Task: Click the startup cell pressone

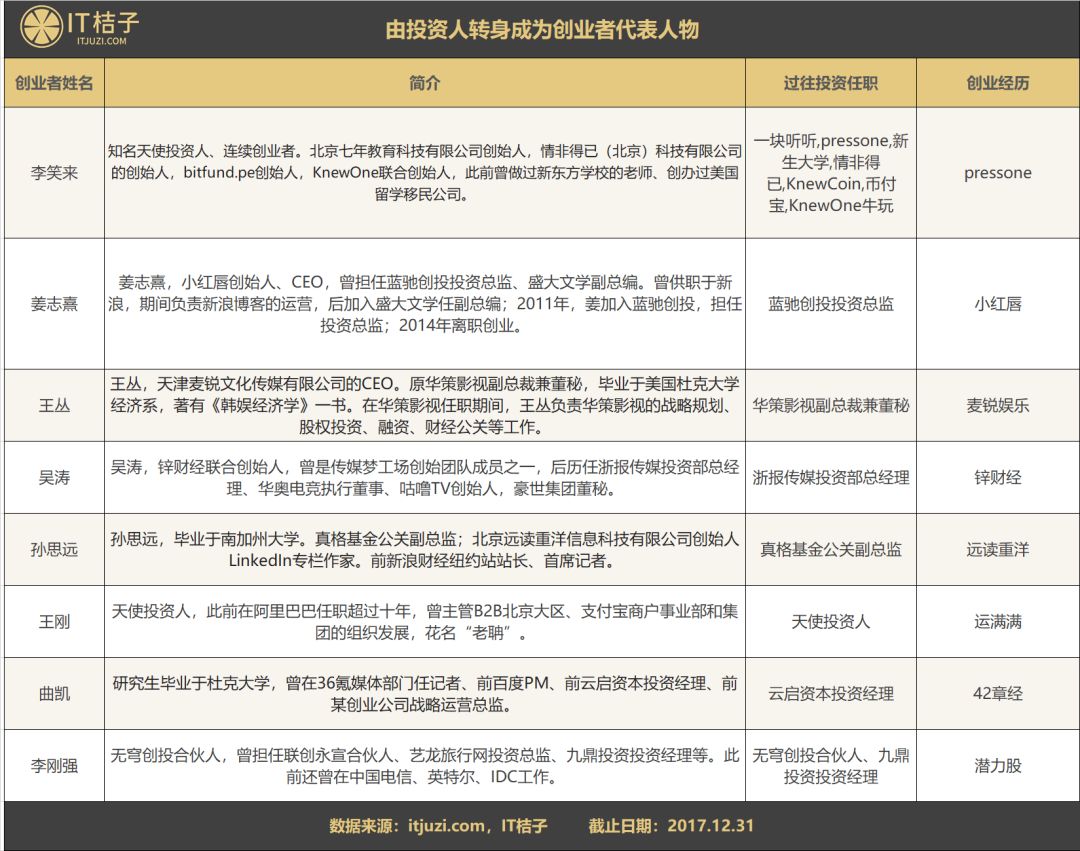Action: coord(997,174)
